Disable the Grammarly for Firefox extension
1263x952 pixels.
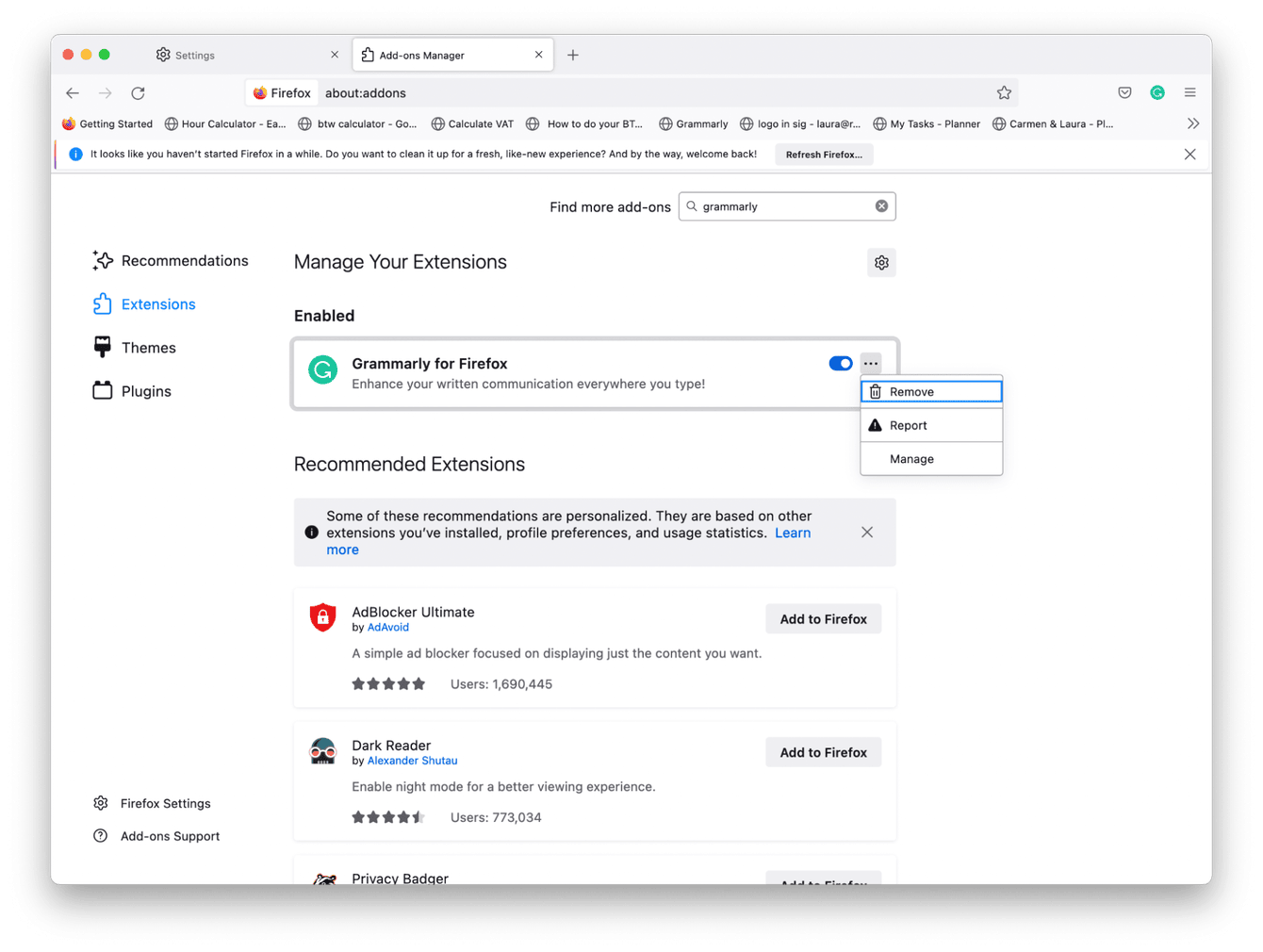(x=840, y=363)
